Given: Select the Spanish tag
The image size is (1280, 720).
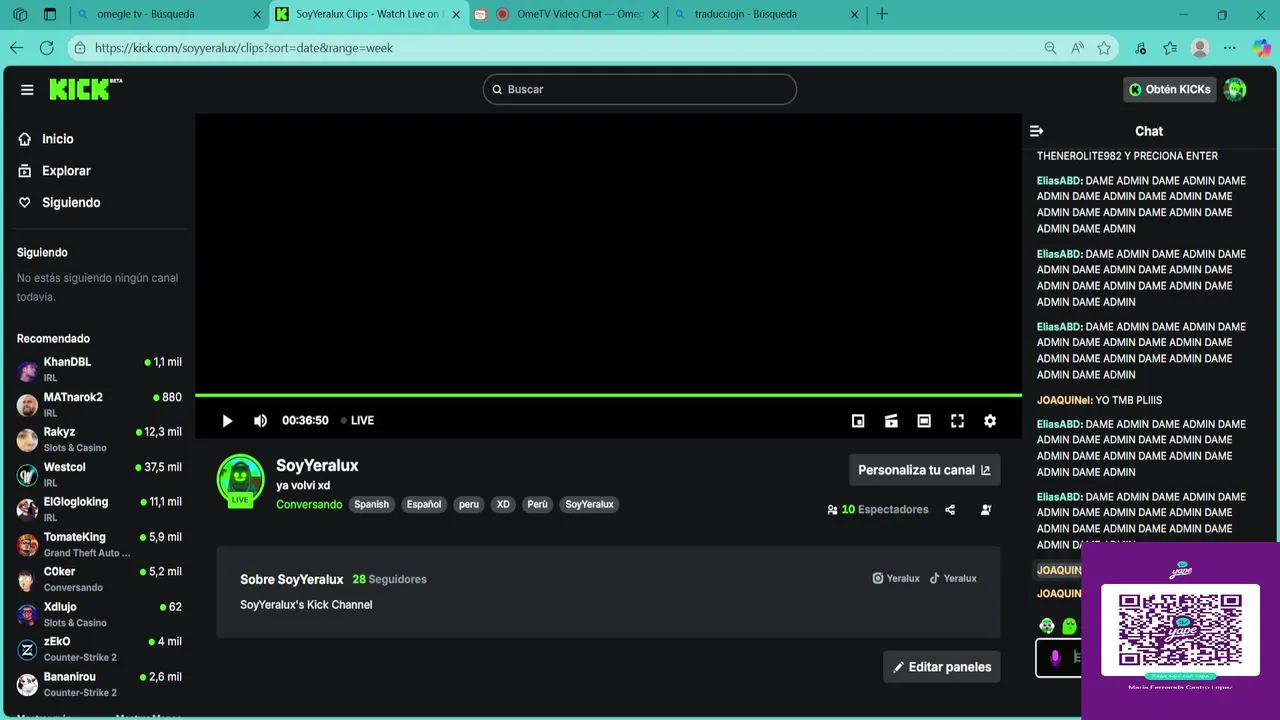Looking at the screenshot, I should point(371,504).
